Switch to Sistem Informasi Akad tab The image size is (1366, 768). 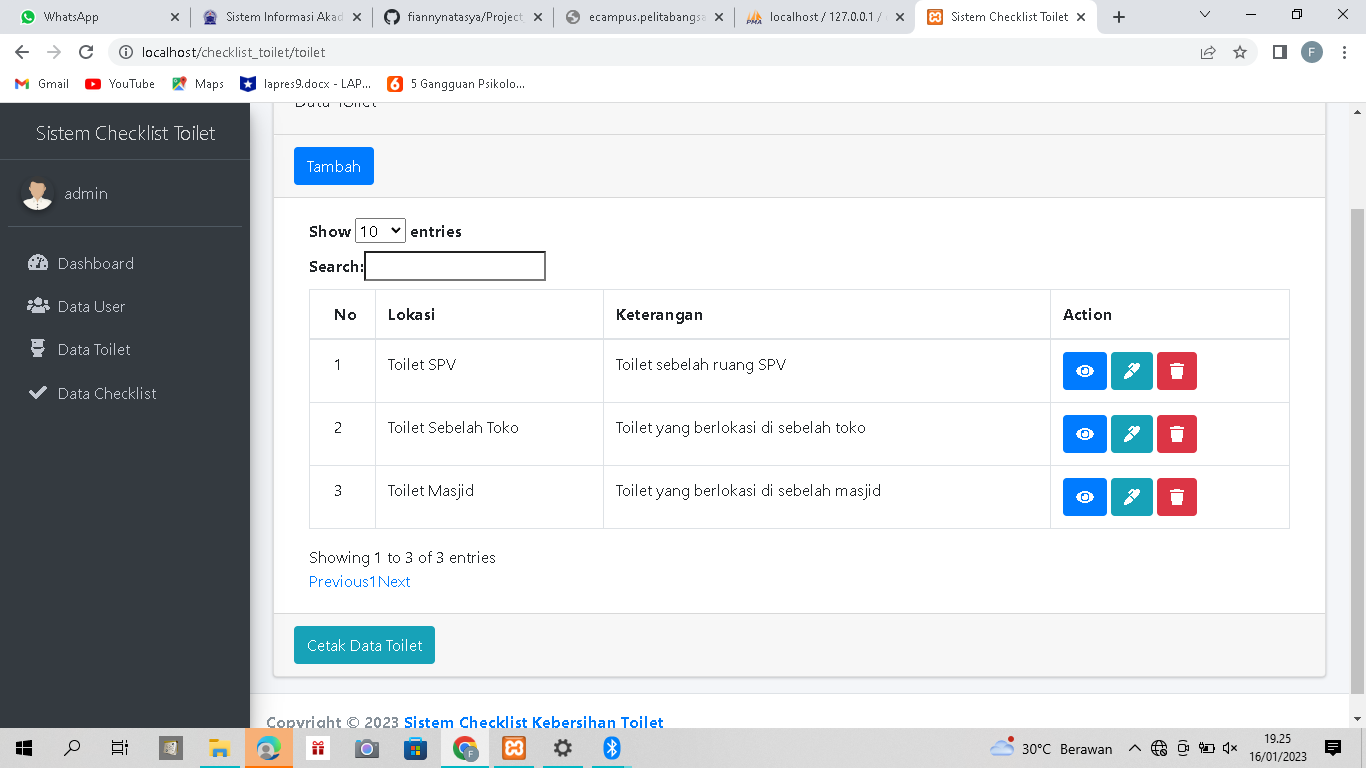tap(281, 17)
